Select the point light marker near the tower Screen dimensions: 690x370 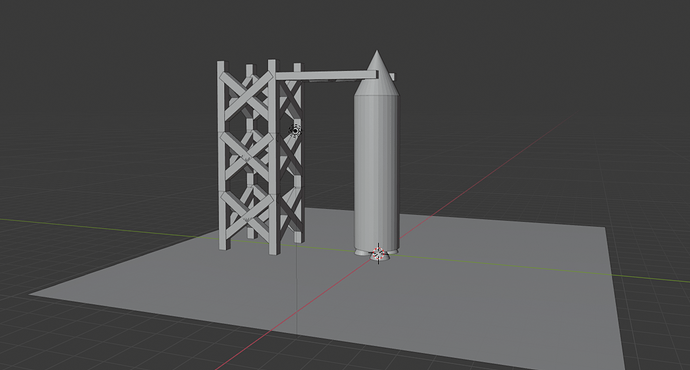tap(295, 130)
